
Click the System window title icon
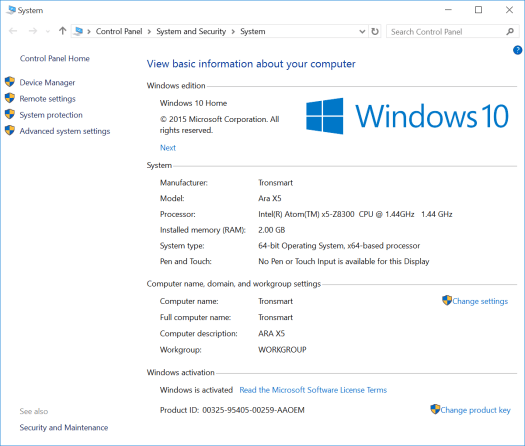pyautogui.click(x=11, y=10)
